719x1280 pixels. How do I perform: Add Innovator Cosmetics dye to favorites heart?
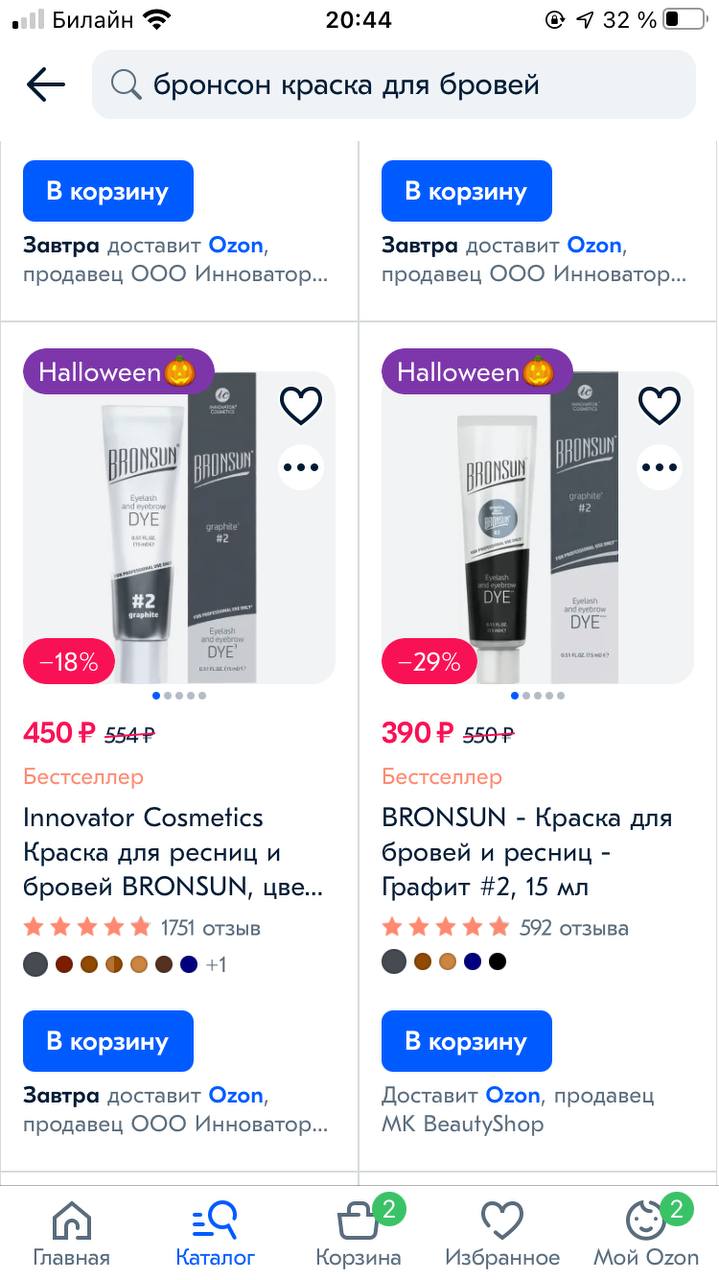click(x=300, y=406)
